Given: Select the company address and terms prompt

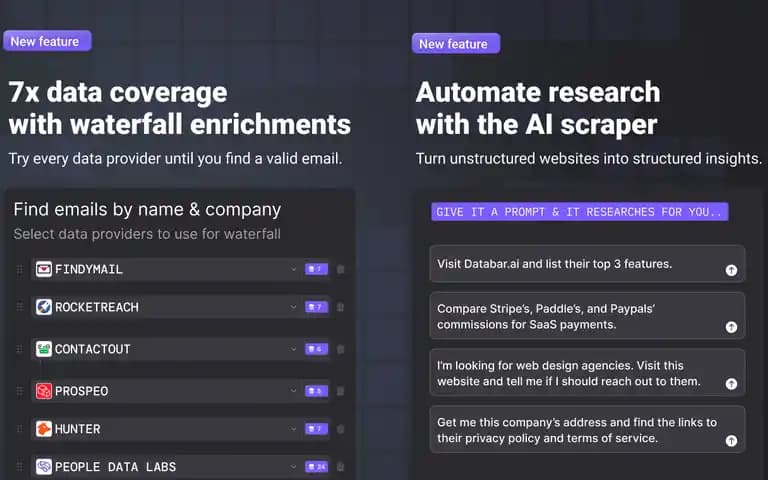Looking at the screenshot, I should point(587,430).
